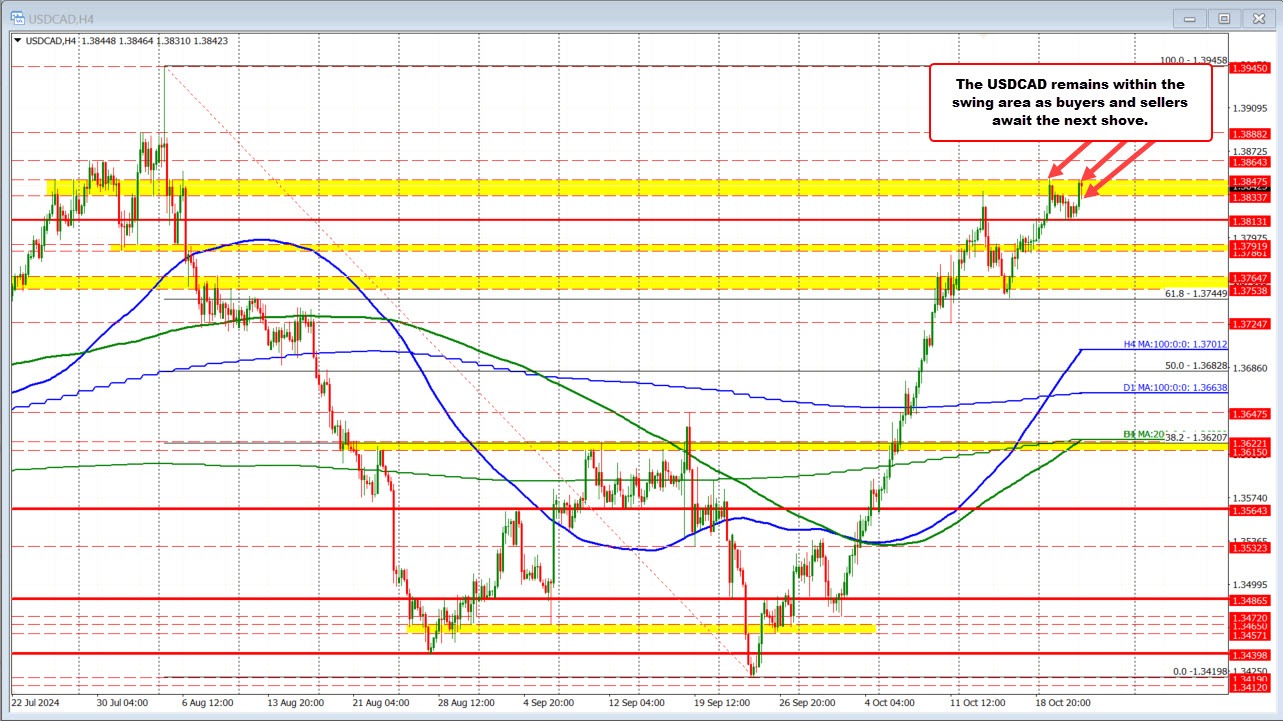The width and height of the screenshot is (1283, 721).
Task: Click the 1.38643 red price tag
Action: (1250, 161)
